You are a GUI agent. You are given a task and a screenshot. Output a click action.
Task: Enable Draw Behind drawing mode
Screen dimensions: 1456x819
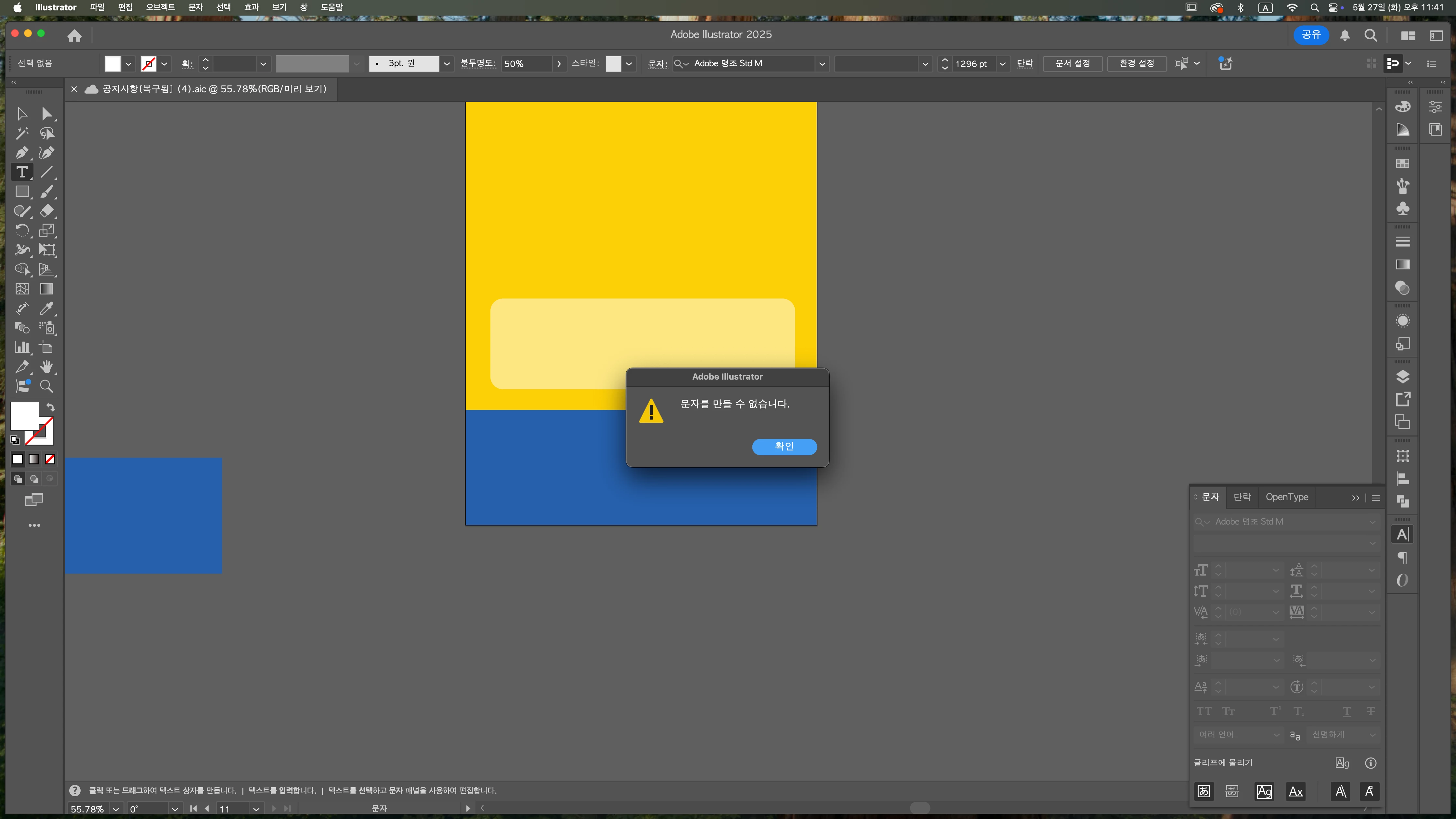click(34, 479)
